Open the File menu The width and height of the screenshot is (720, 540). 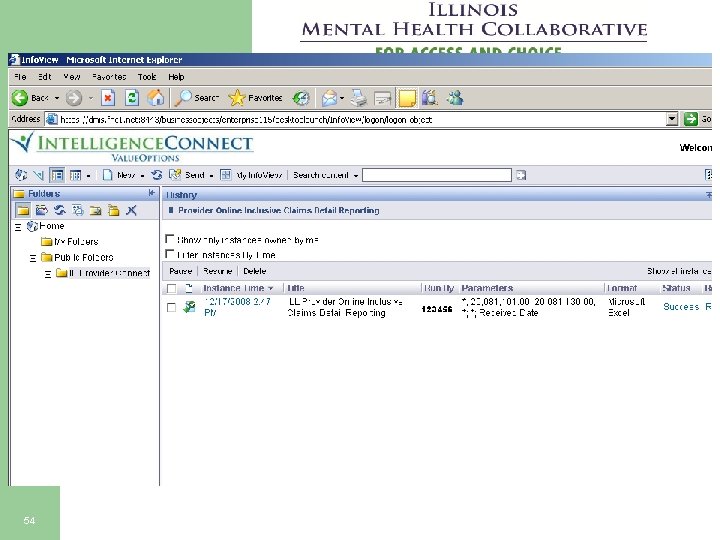click(x=20, y=77)
